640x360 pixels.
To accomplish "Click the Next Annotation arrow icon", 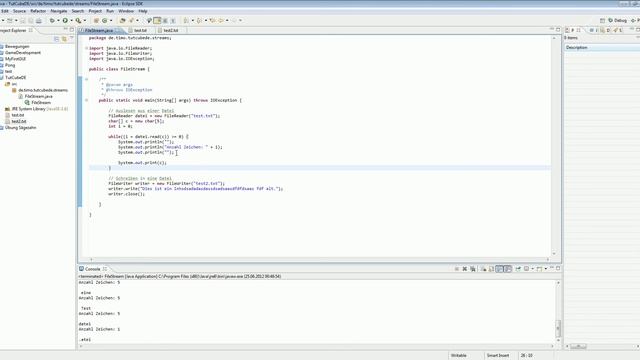I will point(186,20).
